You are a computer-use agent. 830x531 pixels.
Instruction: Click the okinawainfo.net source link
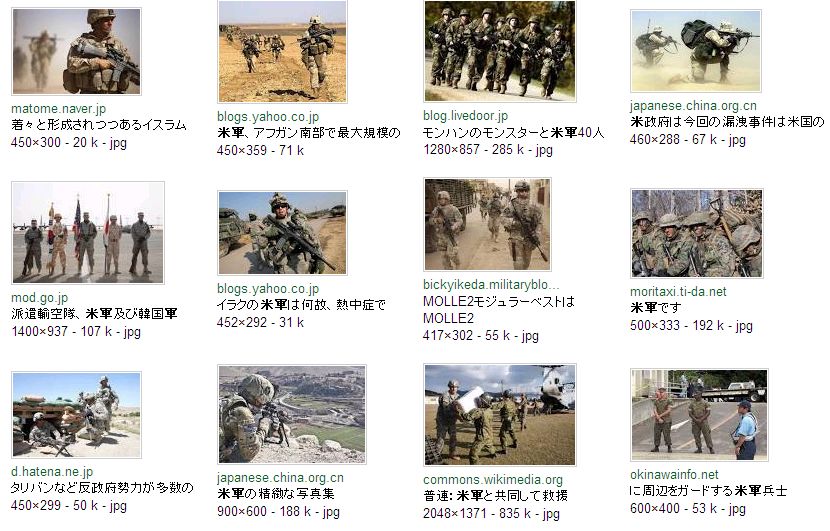click(x=674, y=474)
